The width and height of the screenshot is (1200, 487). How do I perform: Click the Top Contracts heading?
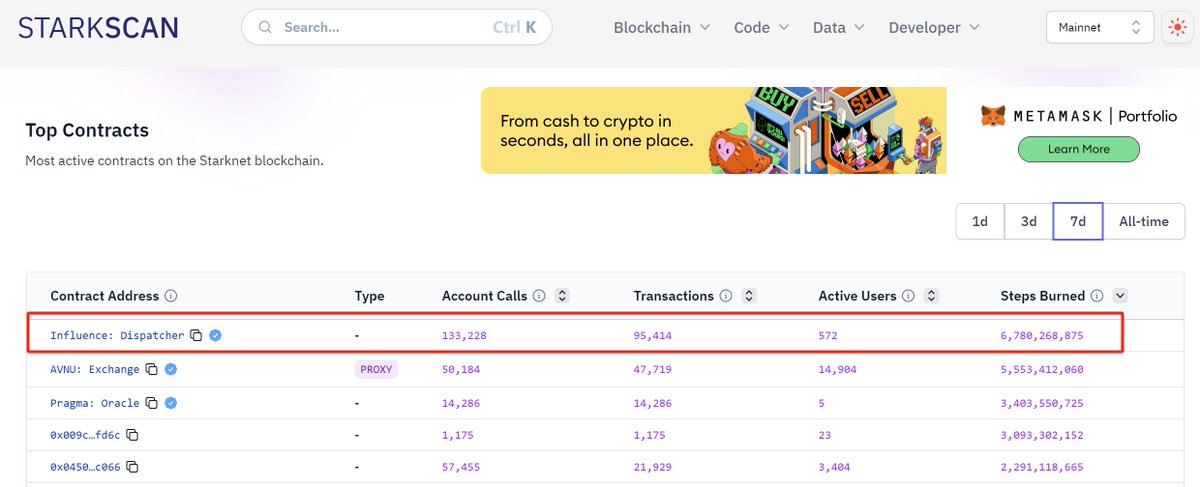click(87, 130)
